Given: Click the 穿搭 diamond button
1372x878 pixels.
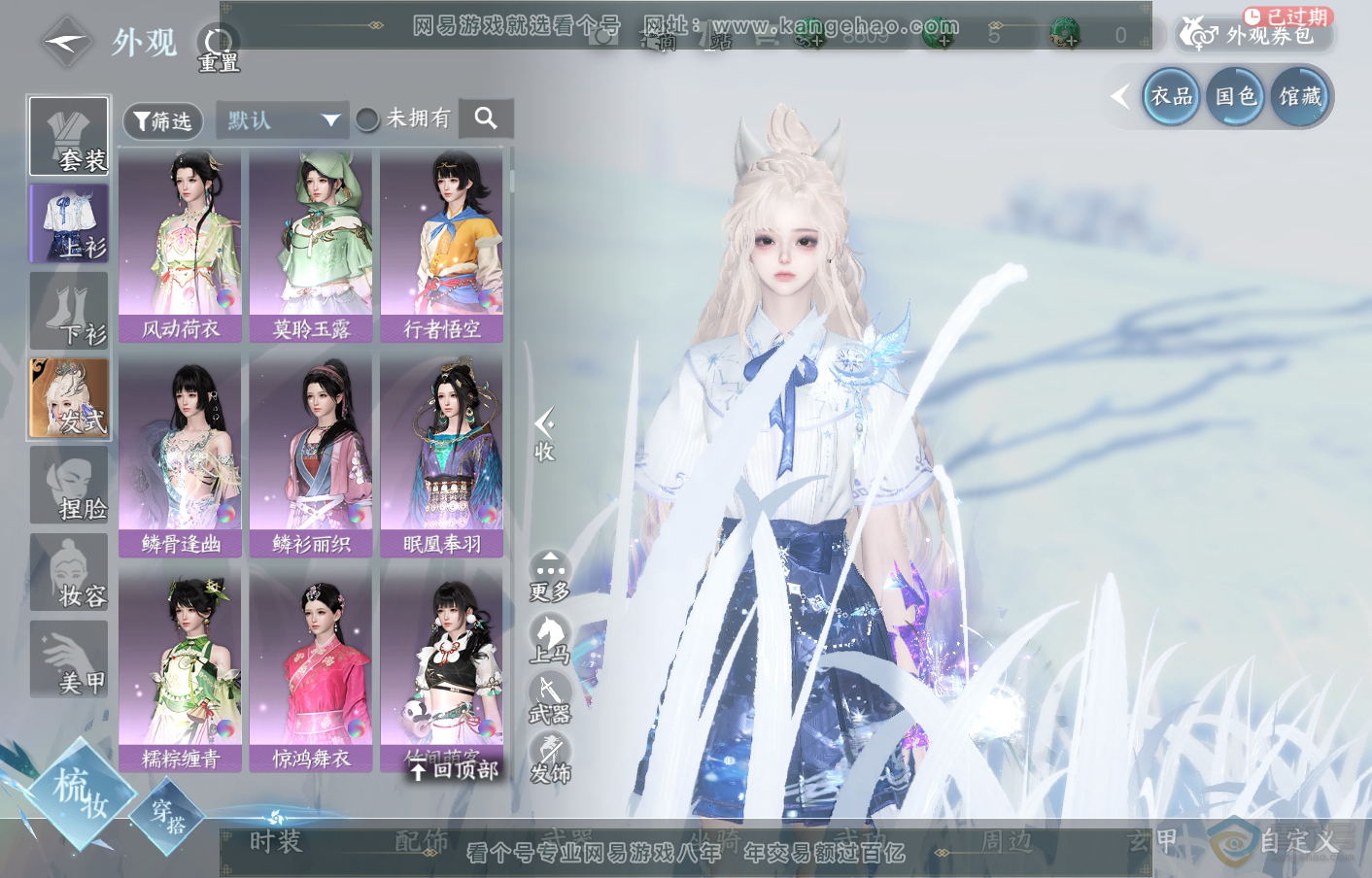Looking at the screenshot, I should pyautogui.click(x=169, y=816).
